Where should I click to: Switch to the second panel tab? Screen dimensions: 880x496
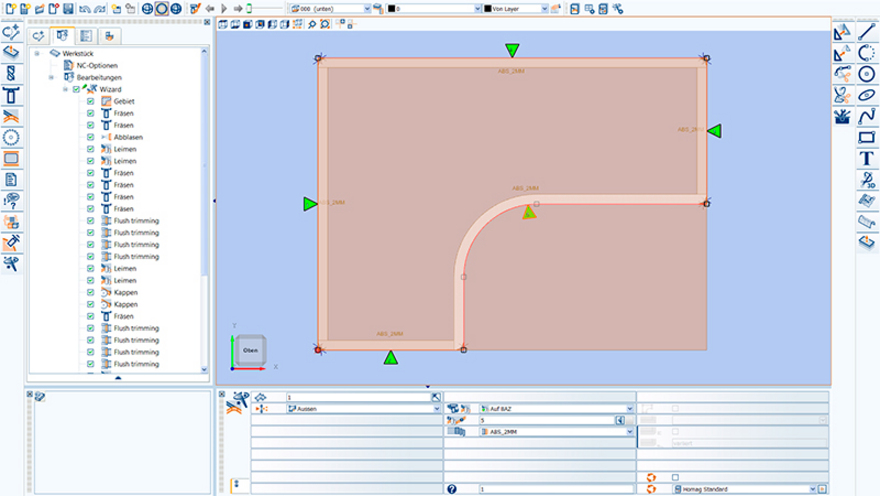tap(62, 35)
